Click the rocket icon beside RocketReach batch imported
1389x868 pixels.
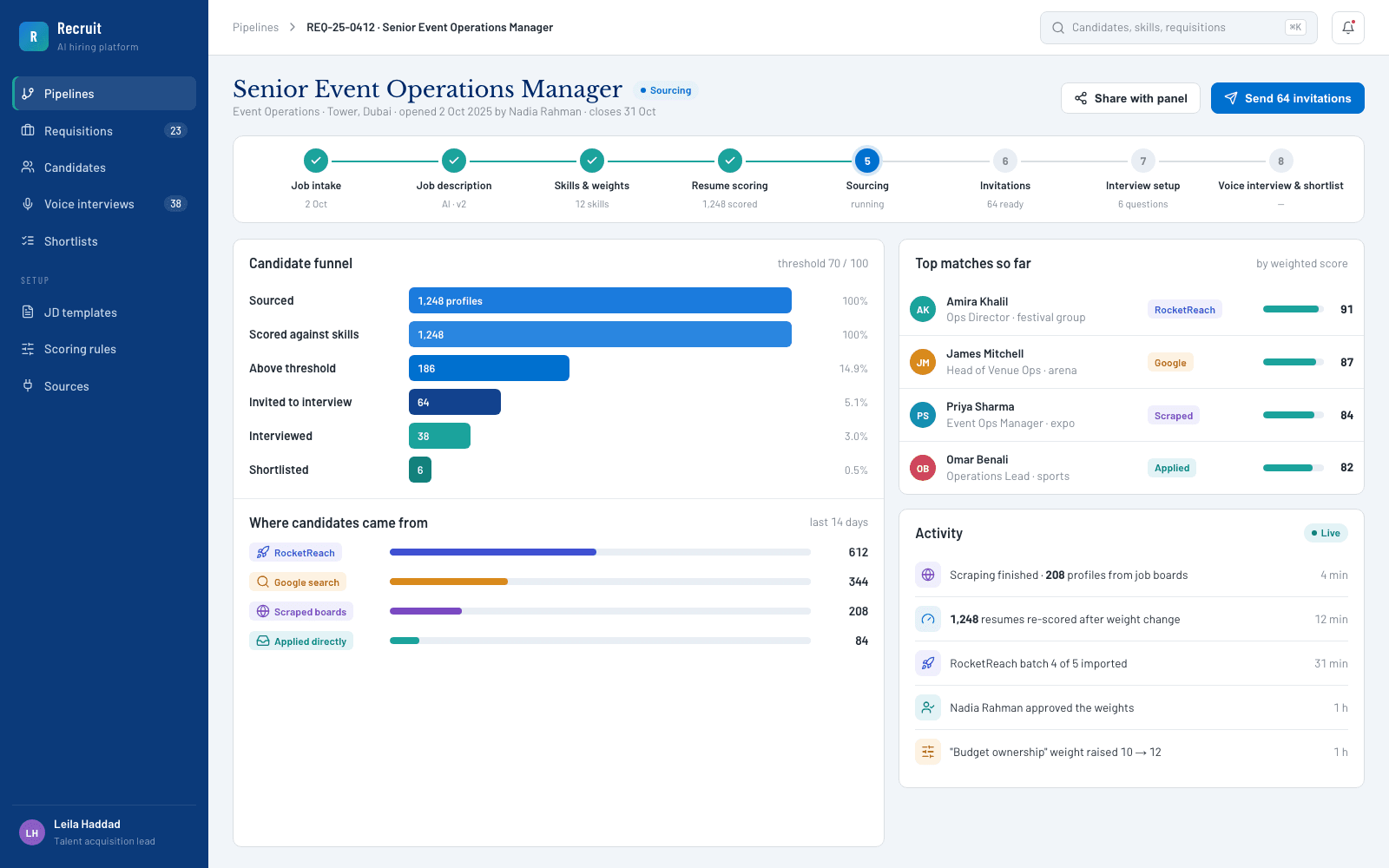coord(928,663)
